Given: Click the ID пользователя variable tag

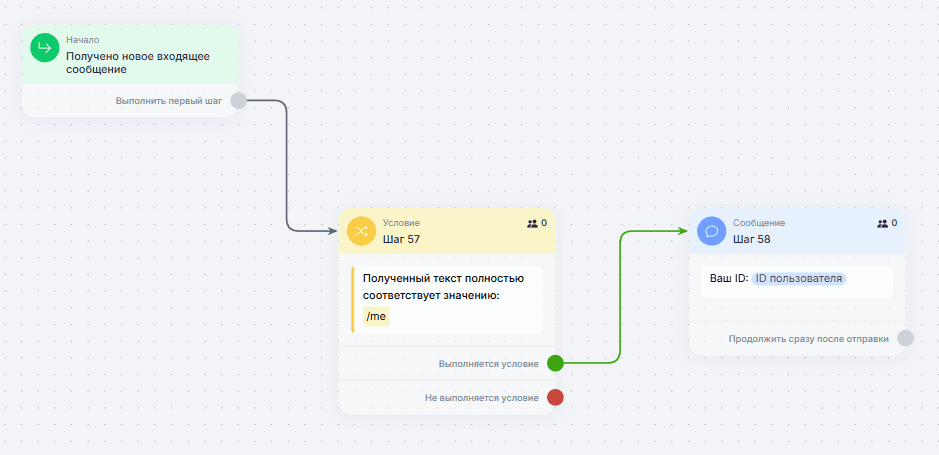Looking at the screenshot, I should [799, 279].
